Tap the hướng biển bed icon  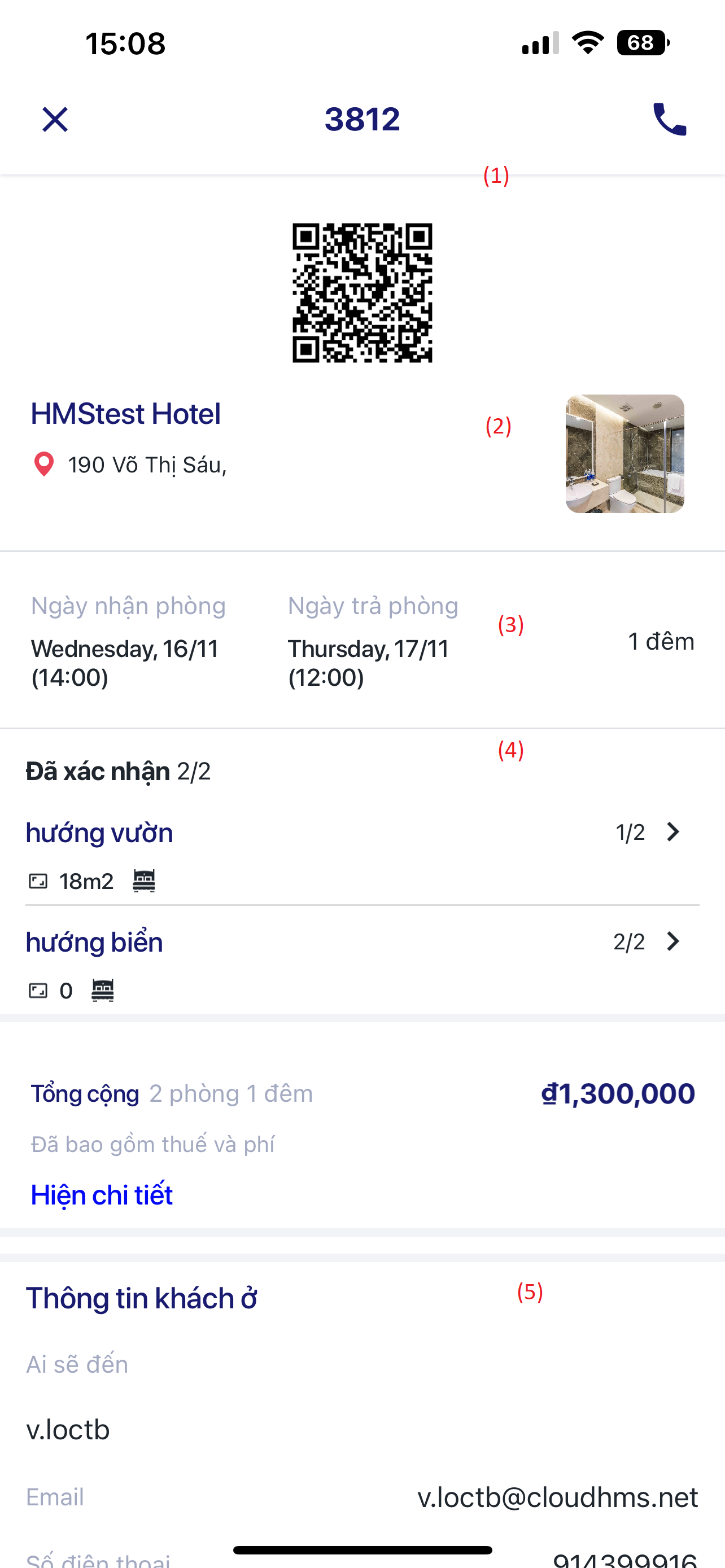tap(103, 991)
